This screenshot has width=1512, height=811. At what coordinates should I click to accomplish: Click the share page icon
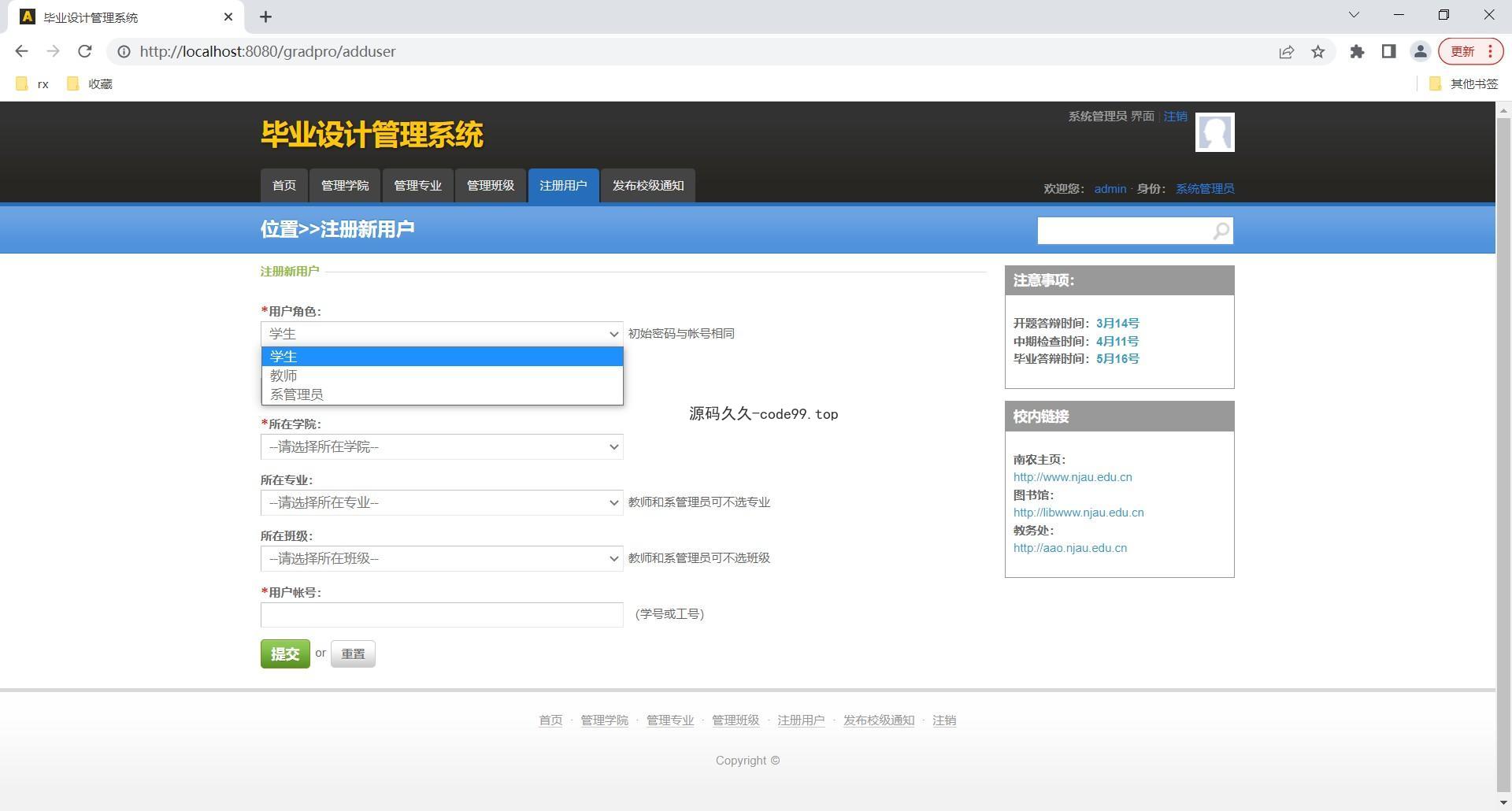1286,51
